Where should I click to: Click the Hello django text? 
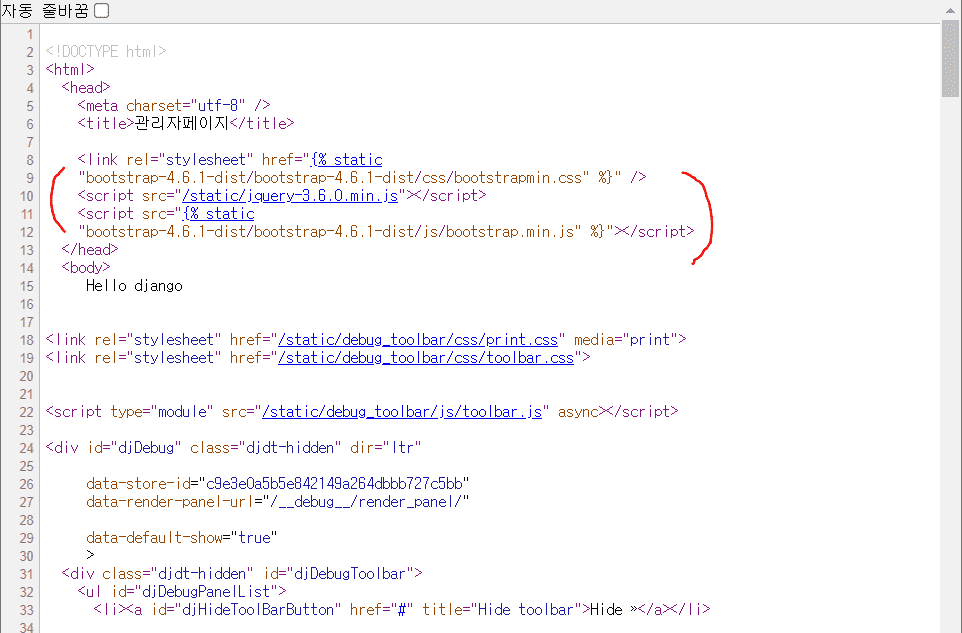[134, 286]
